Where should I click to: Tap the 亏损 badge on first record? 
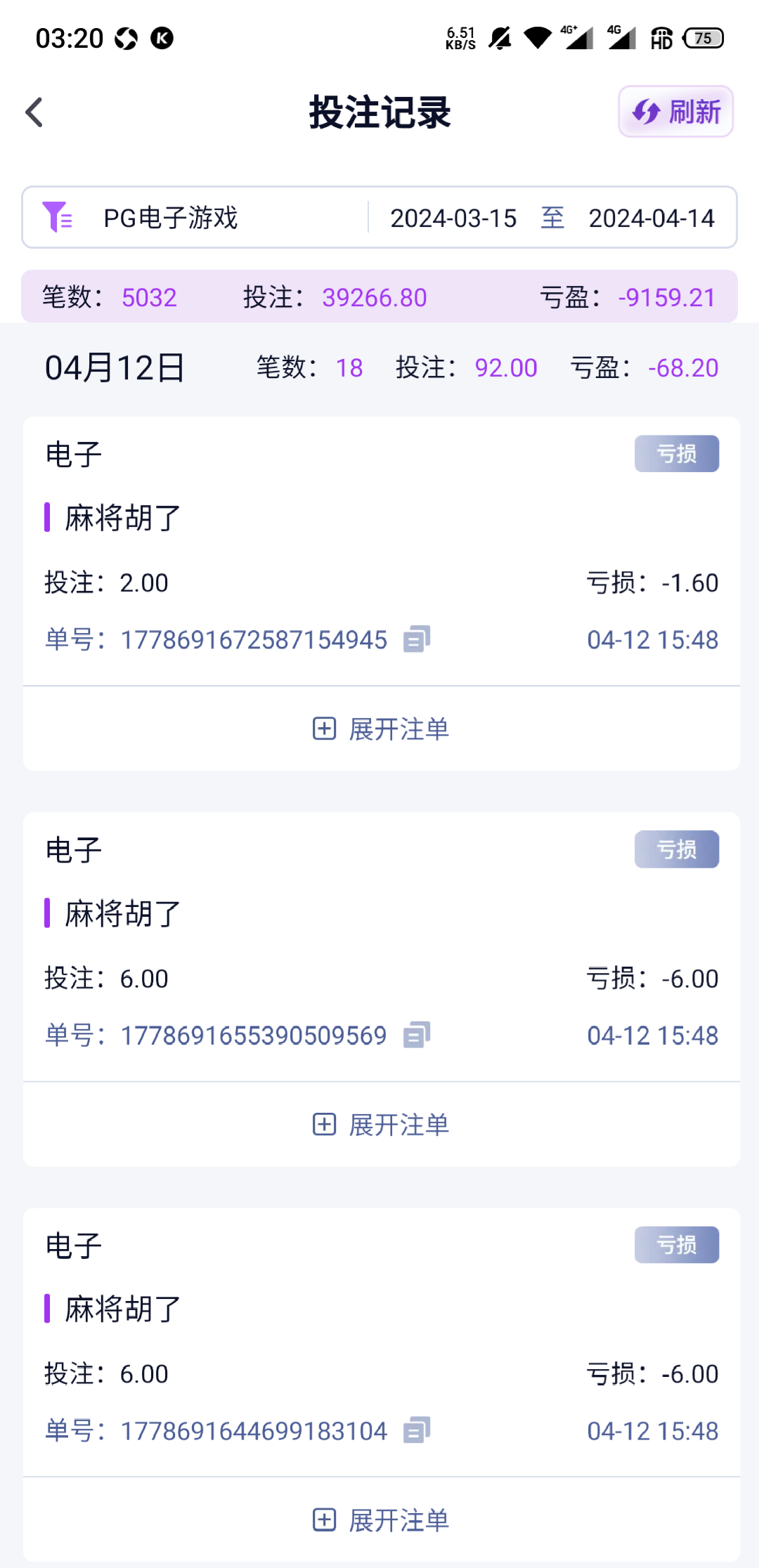[x=676, y=454]
